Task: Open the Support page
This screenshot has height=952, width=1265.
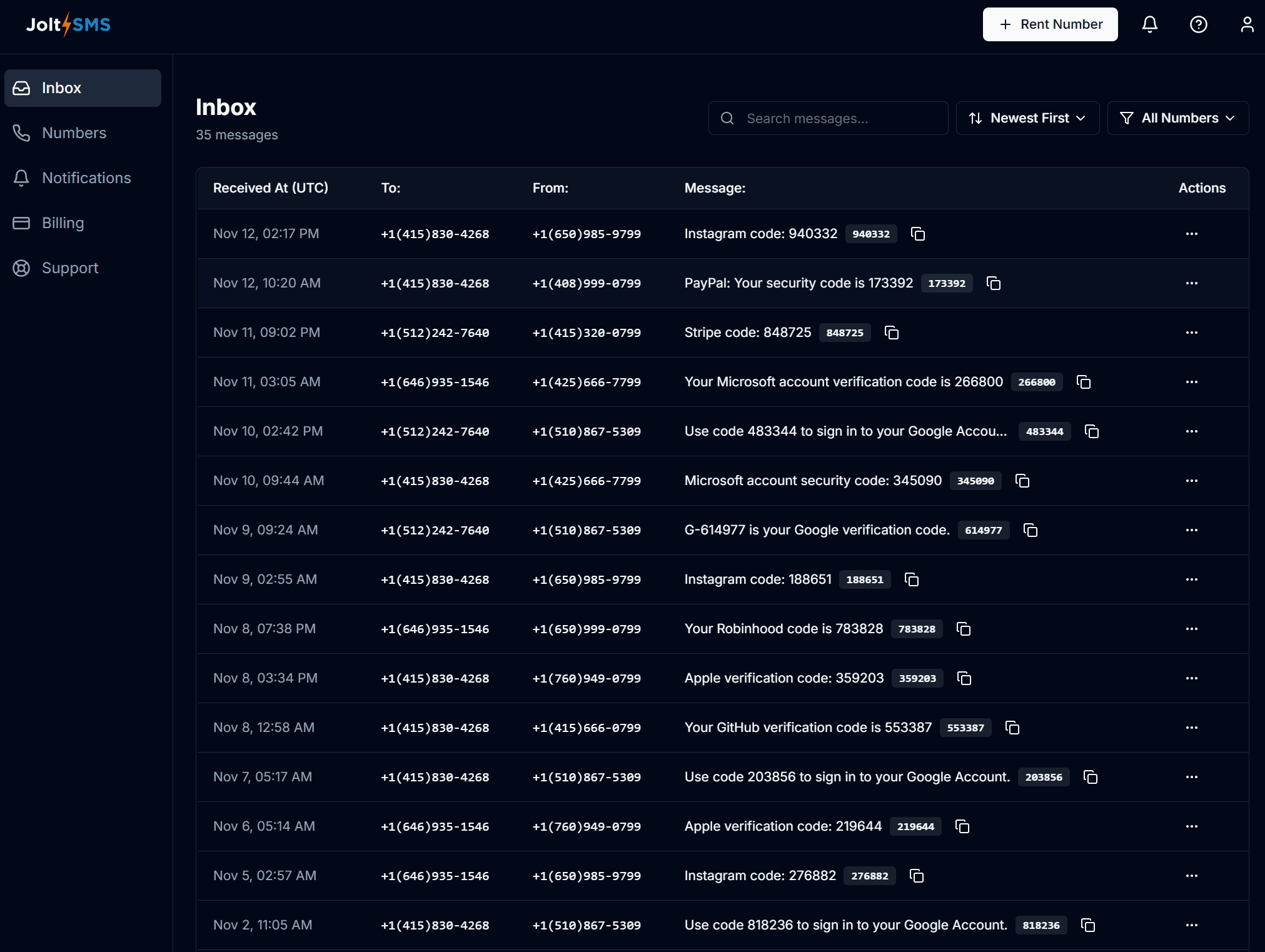Action: (70, 268)
